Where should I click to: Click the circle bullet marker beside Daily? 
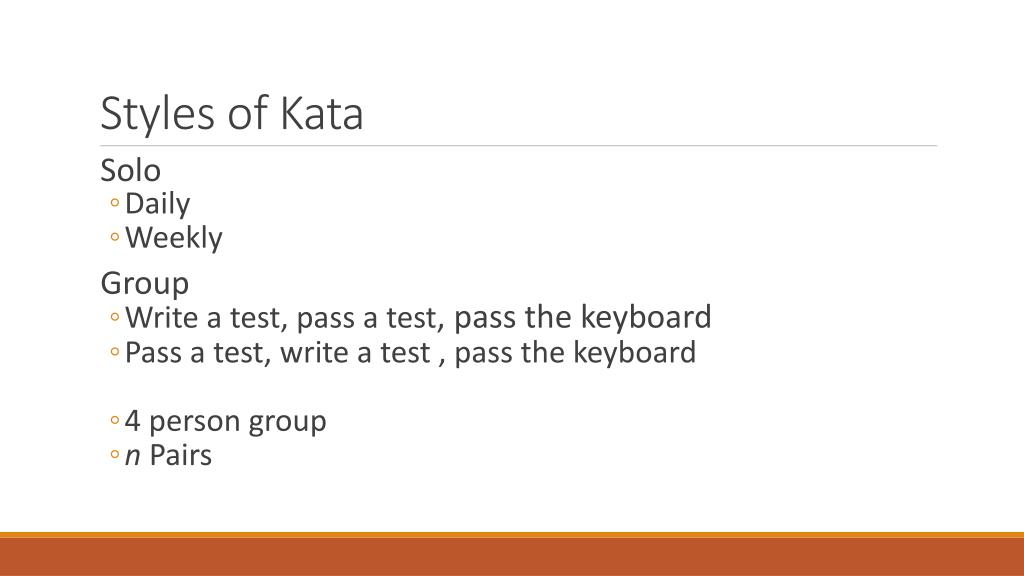[115, 203]
